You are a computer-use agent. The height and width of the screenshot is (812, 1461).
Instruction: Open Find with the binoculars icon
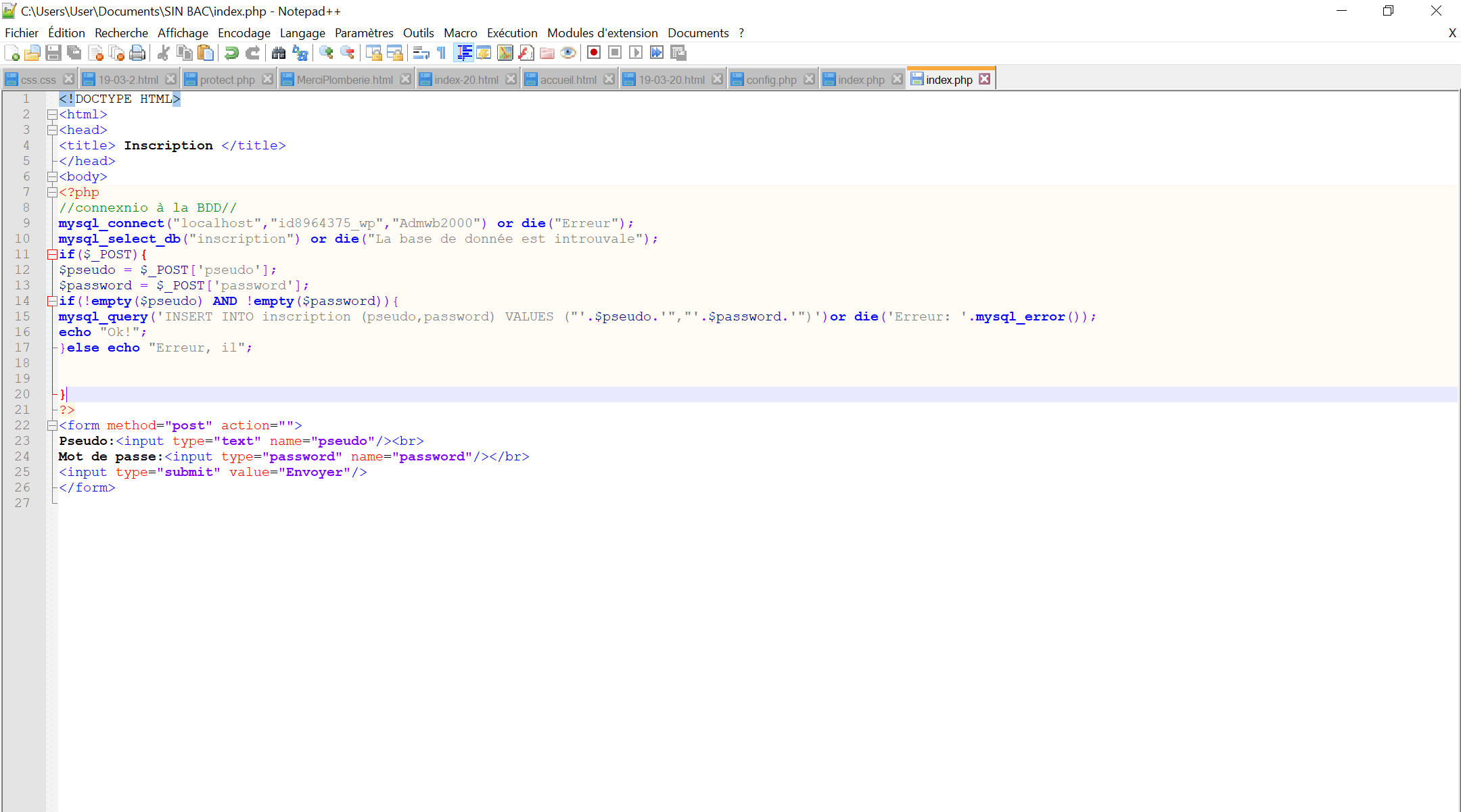(x=279, y=53)
